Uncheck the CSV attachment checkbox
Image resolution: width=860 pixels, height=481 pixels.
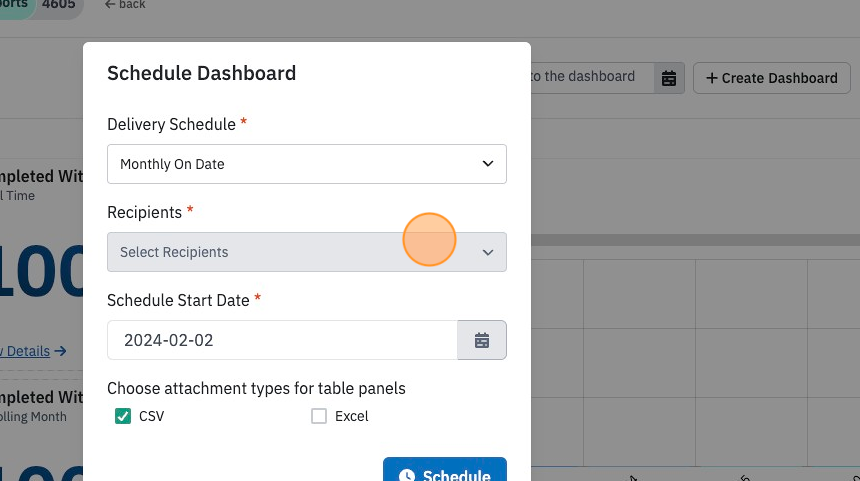tap(123, 416)
